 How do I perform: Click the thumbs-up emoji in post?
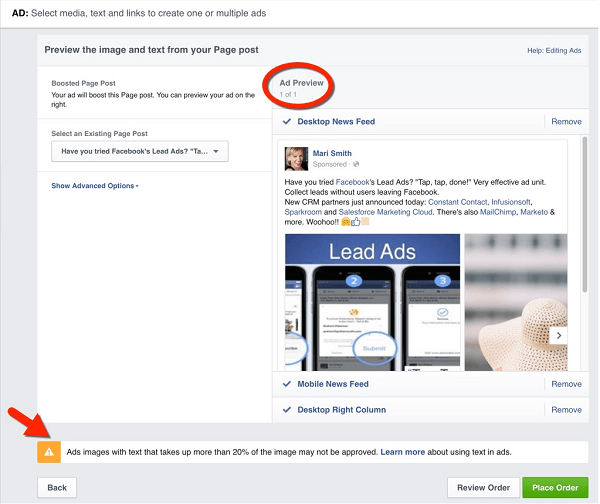coord(355,222)
